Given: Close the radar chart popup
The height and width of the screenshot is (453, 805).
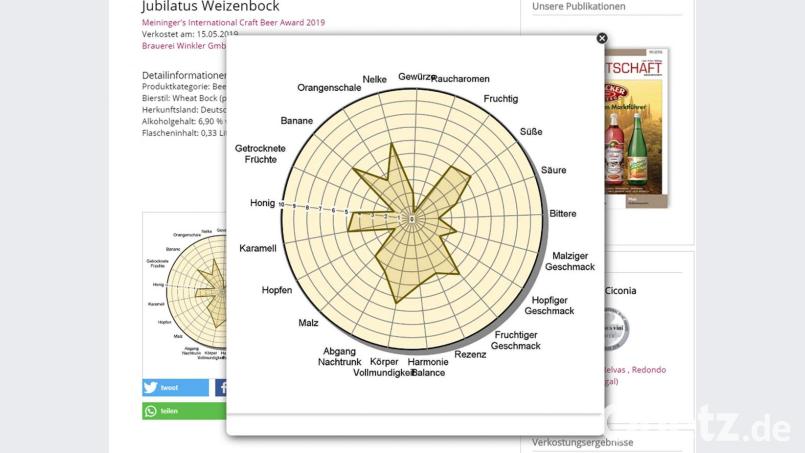Looking at the screenshot, I should click(602, 38).
